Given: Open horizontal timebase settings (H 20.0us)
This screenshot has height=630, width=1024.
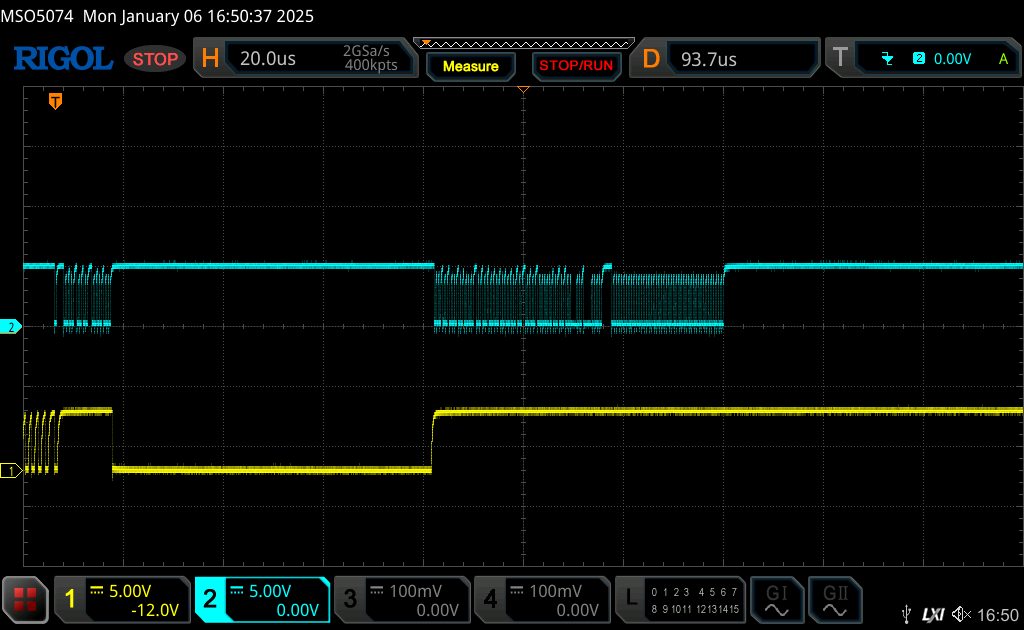Looking at the screenshot, I should point(305,58).
